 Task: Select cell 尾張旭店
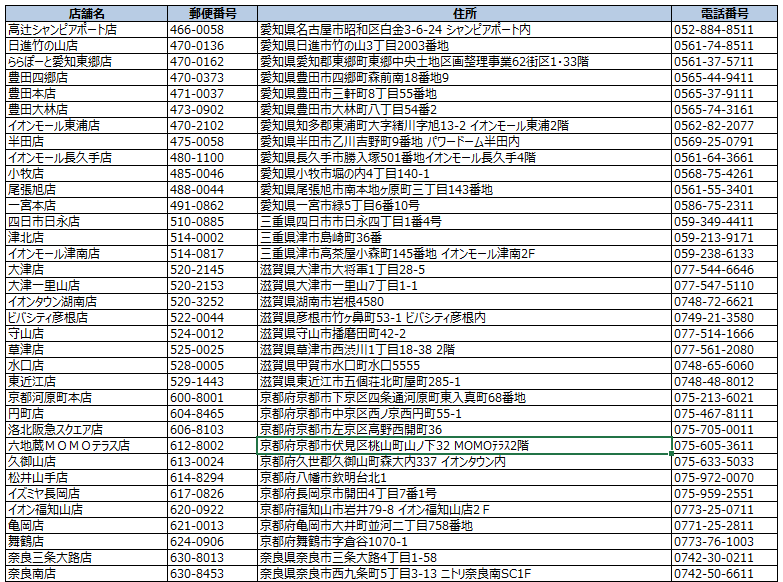[86, 189]
